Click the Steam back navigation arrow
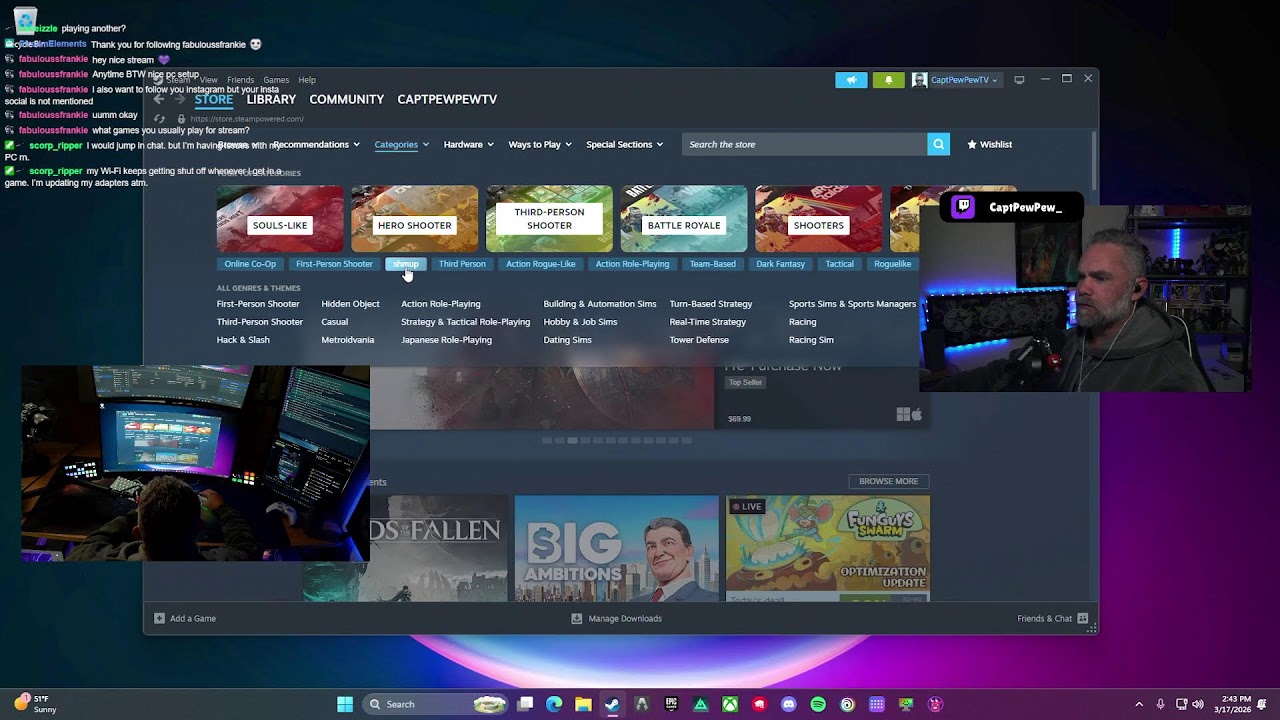 [x=159, y=99]
